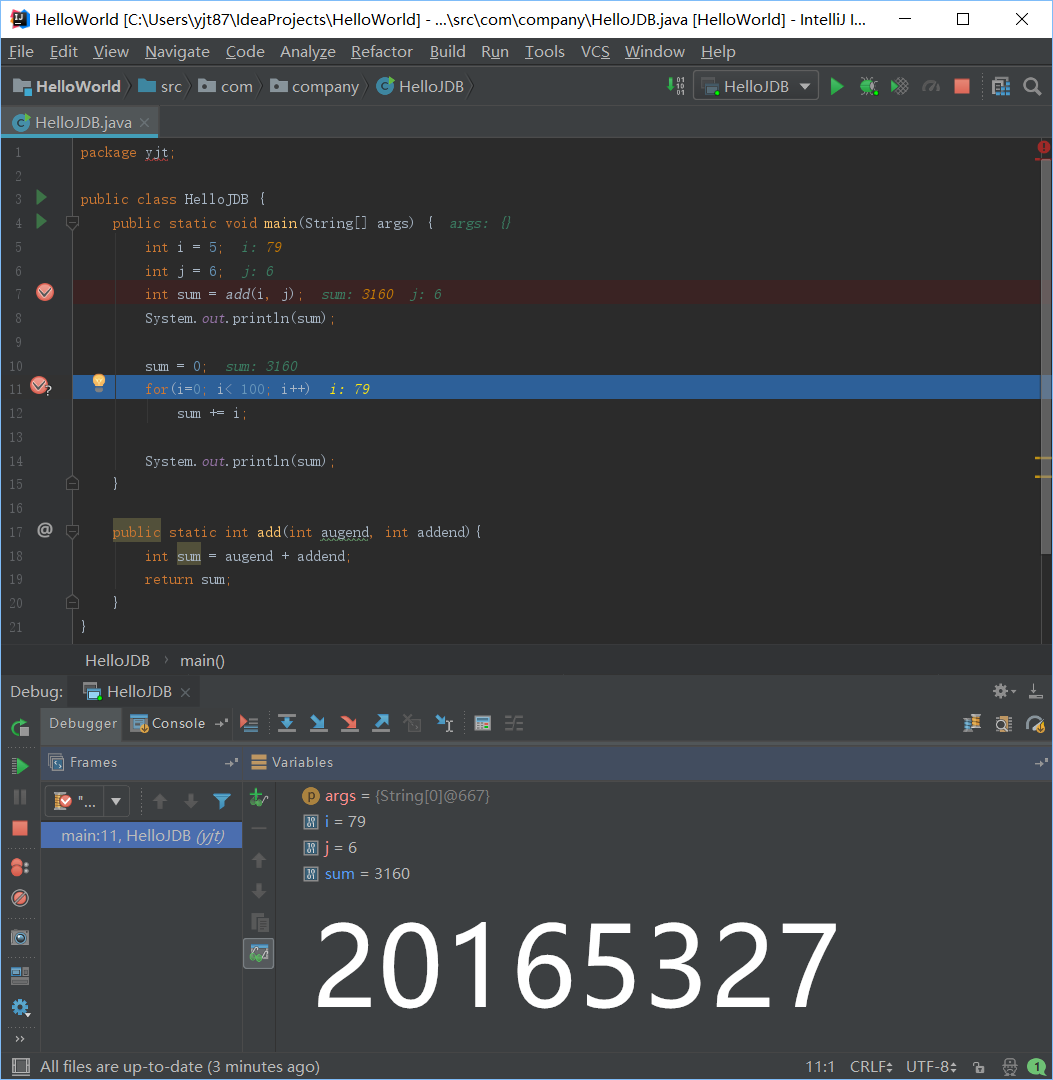Go to next frame down arrow

coord(191,801)
